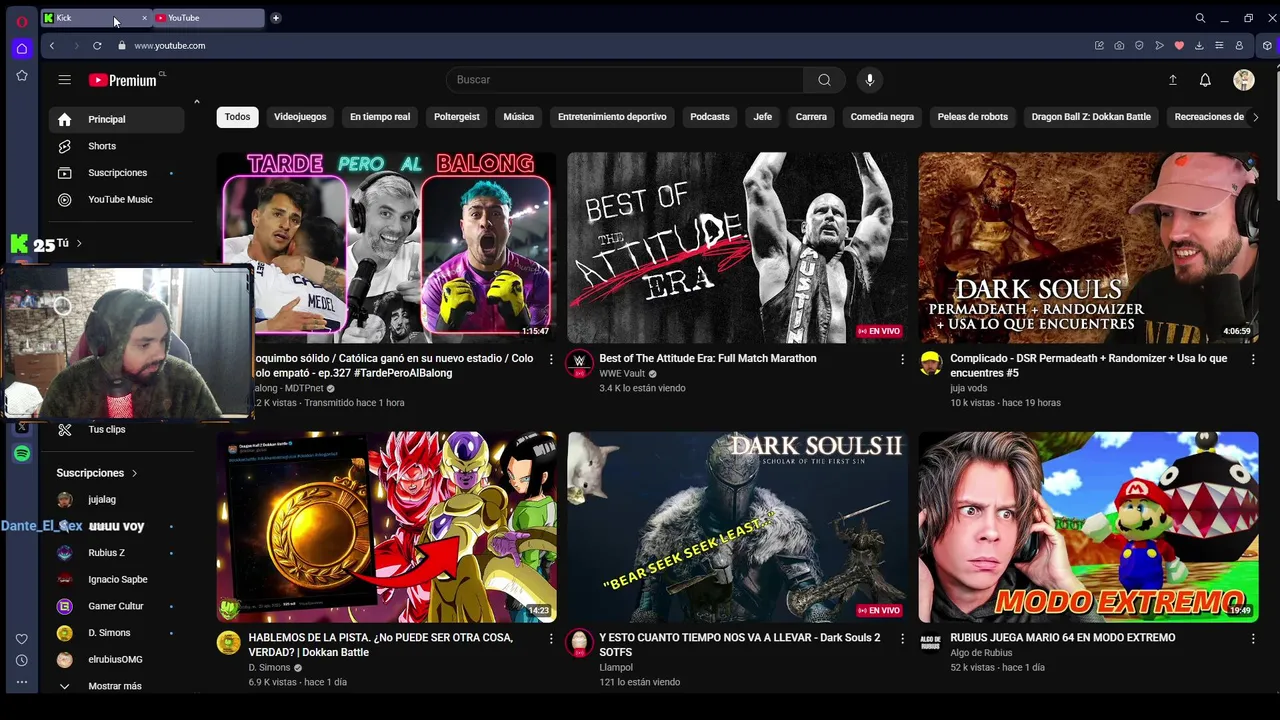Click the red heart toolbar icon
This screenshot has width=1280, height=720.
pos(1179,46)
